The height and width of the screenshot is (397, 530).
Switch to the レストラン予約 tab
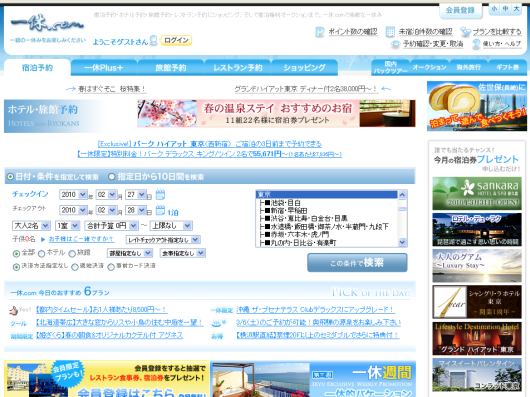tap(238, 68)
